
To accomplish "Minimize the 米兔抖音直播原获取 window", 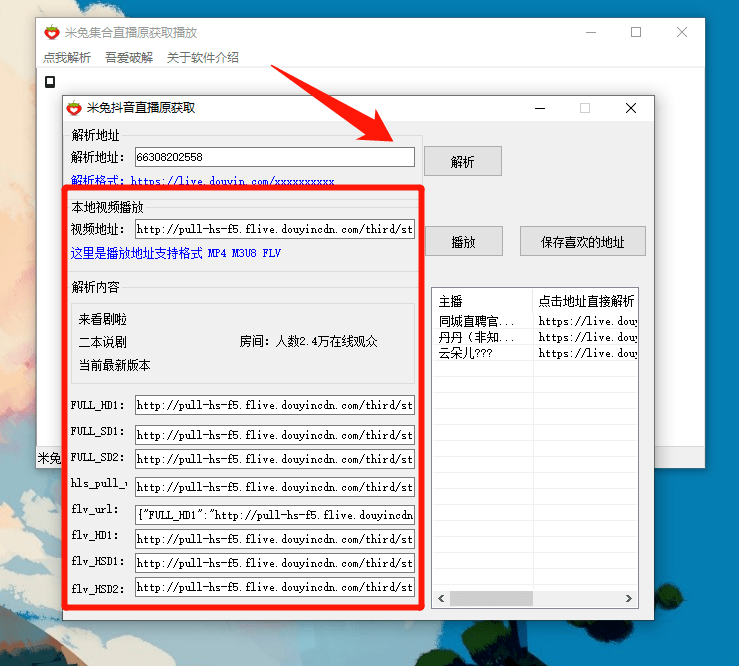I will coord(540,108).
